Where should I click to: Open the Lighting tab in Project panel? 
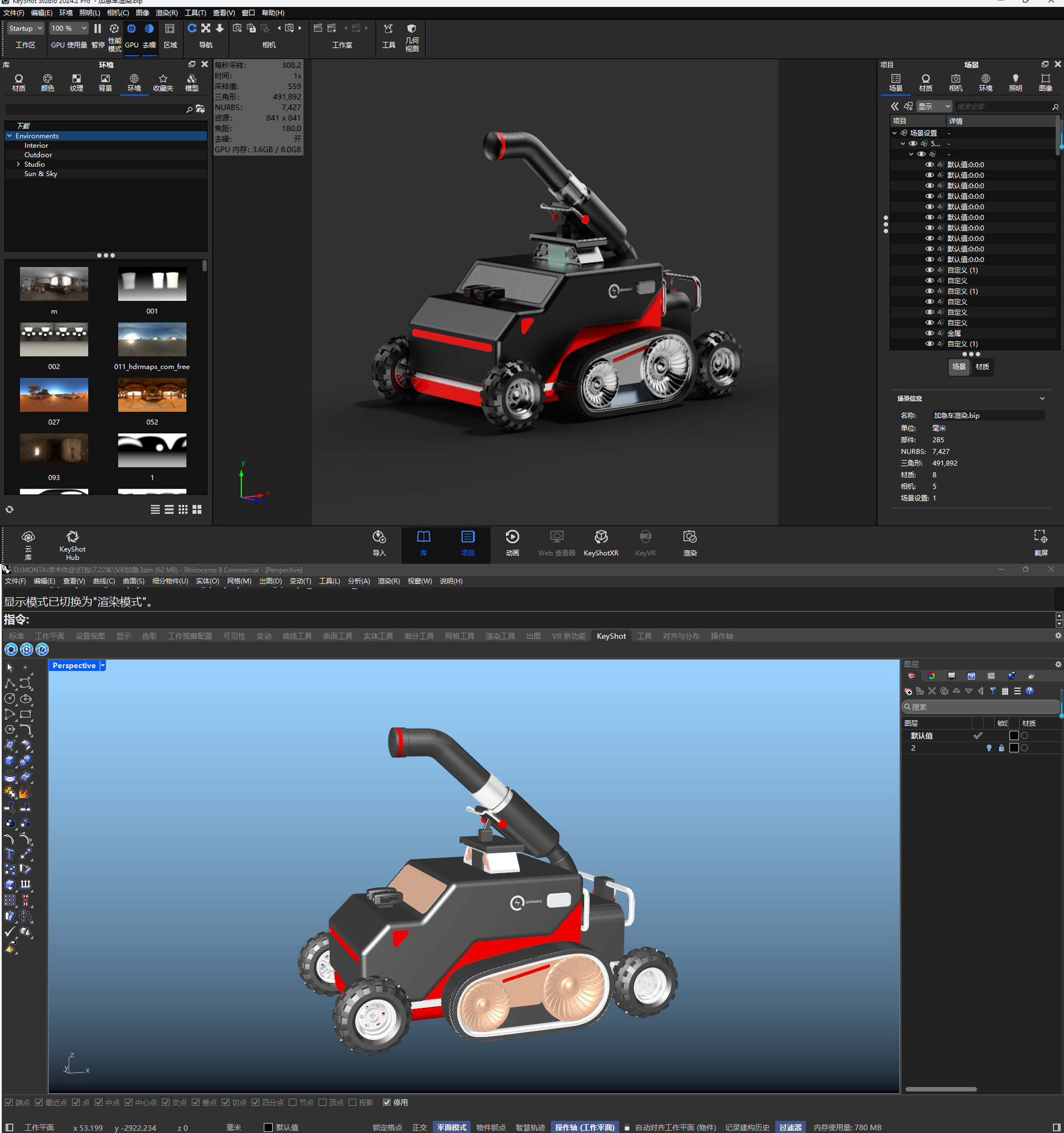(1015, 83)
